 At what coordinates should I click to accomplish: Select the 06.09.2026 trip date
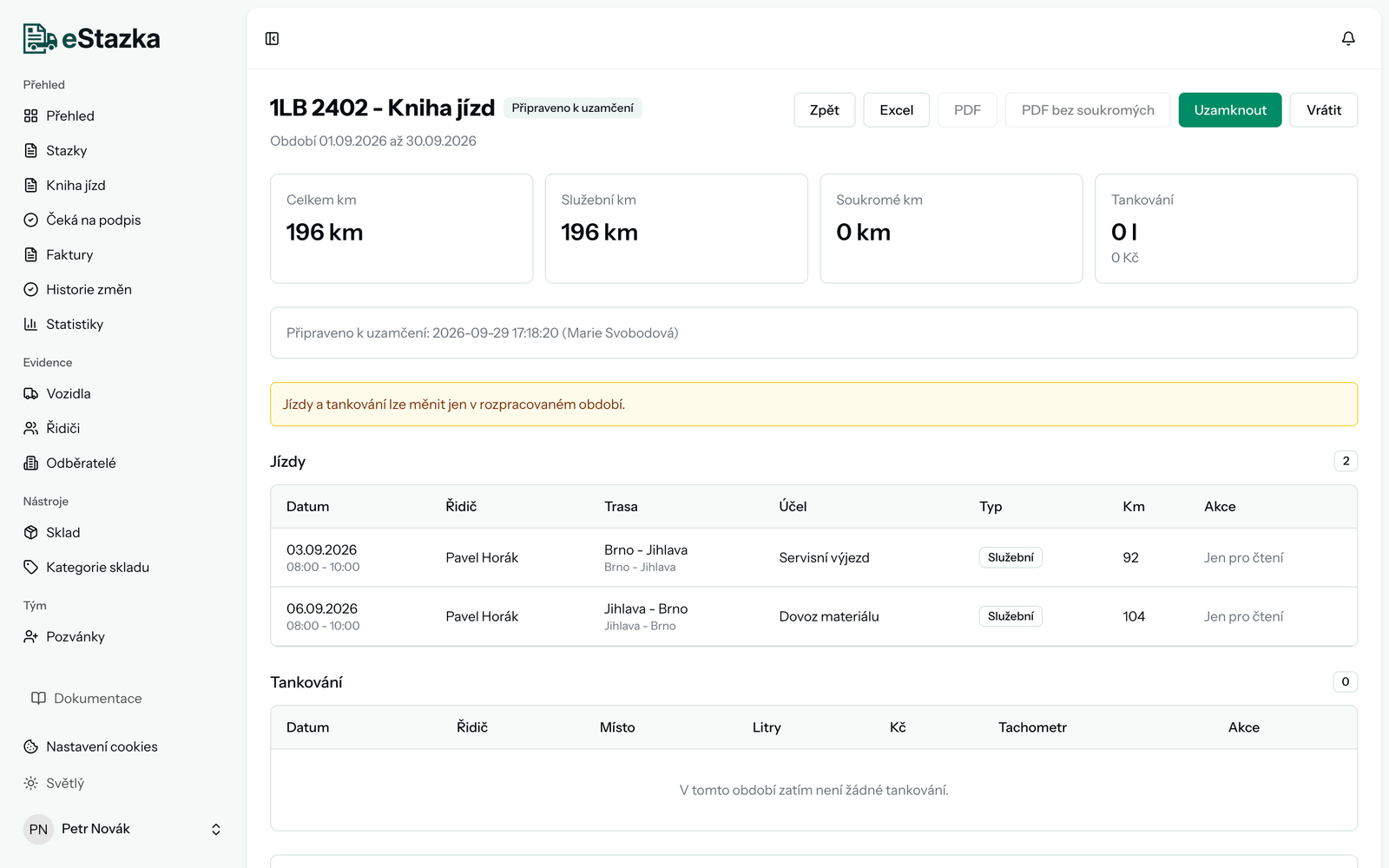coord(322,608)
